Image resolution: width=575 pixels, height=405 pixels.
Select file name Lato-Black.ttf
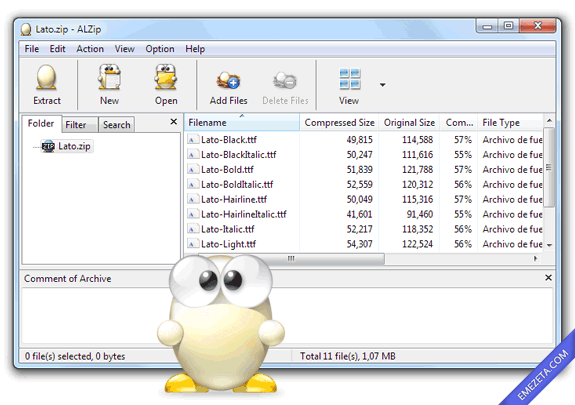(x=229, y=140)
